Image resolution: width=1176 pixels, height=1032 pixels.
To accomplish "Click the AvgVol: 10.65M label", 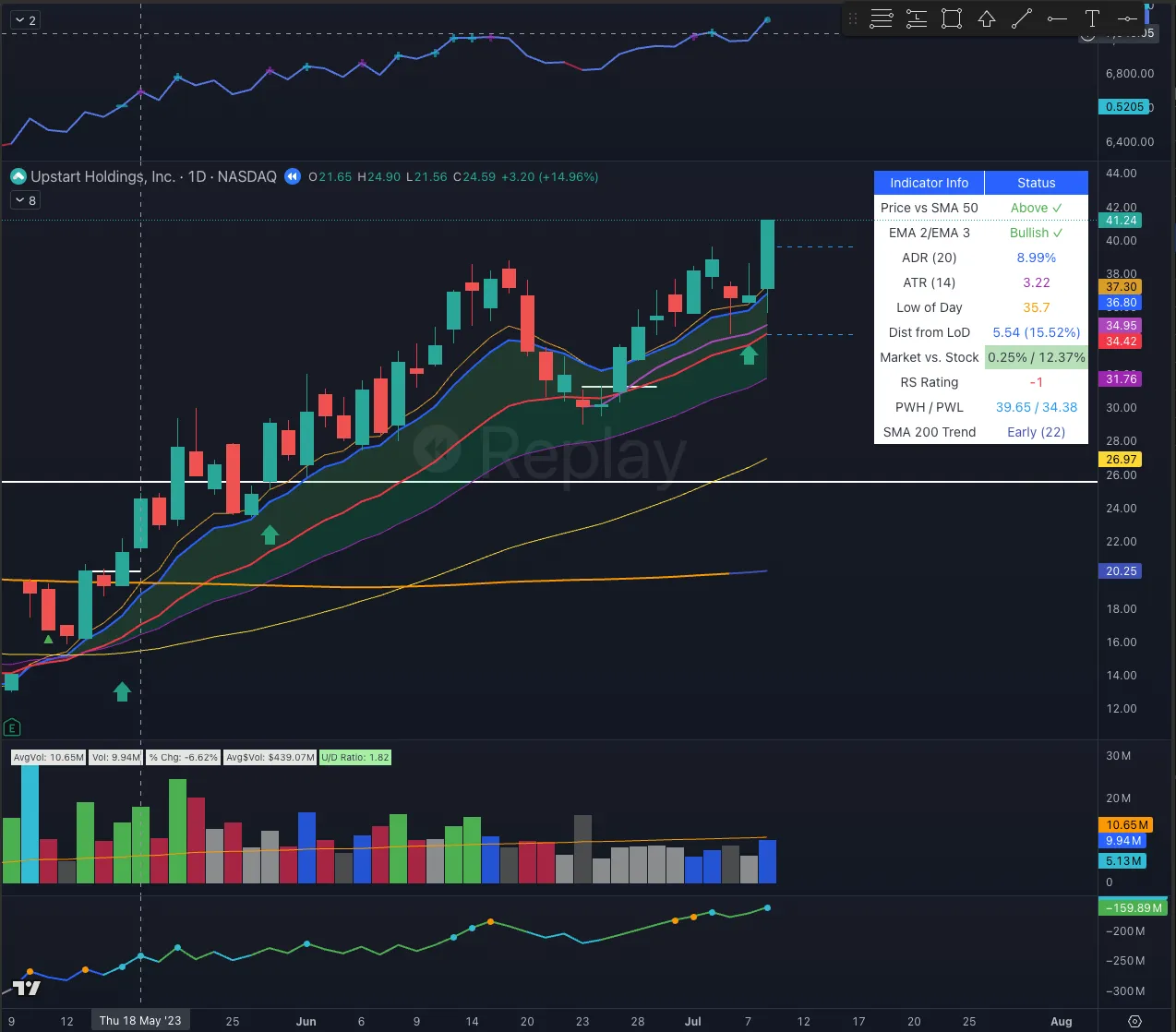I will [49, 757].
